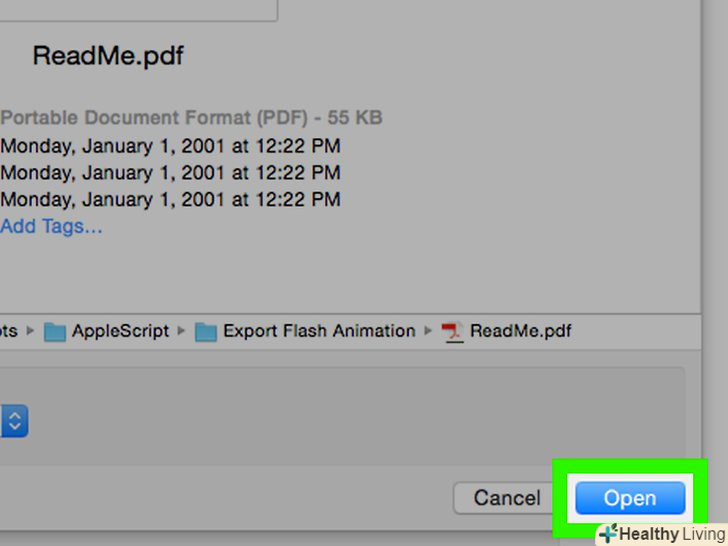Select the Export Flash Animation path label

(319, 331)
